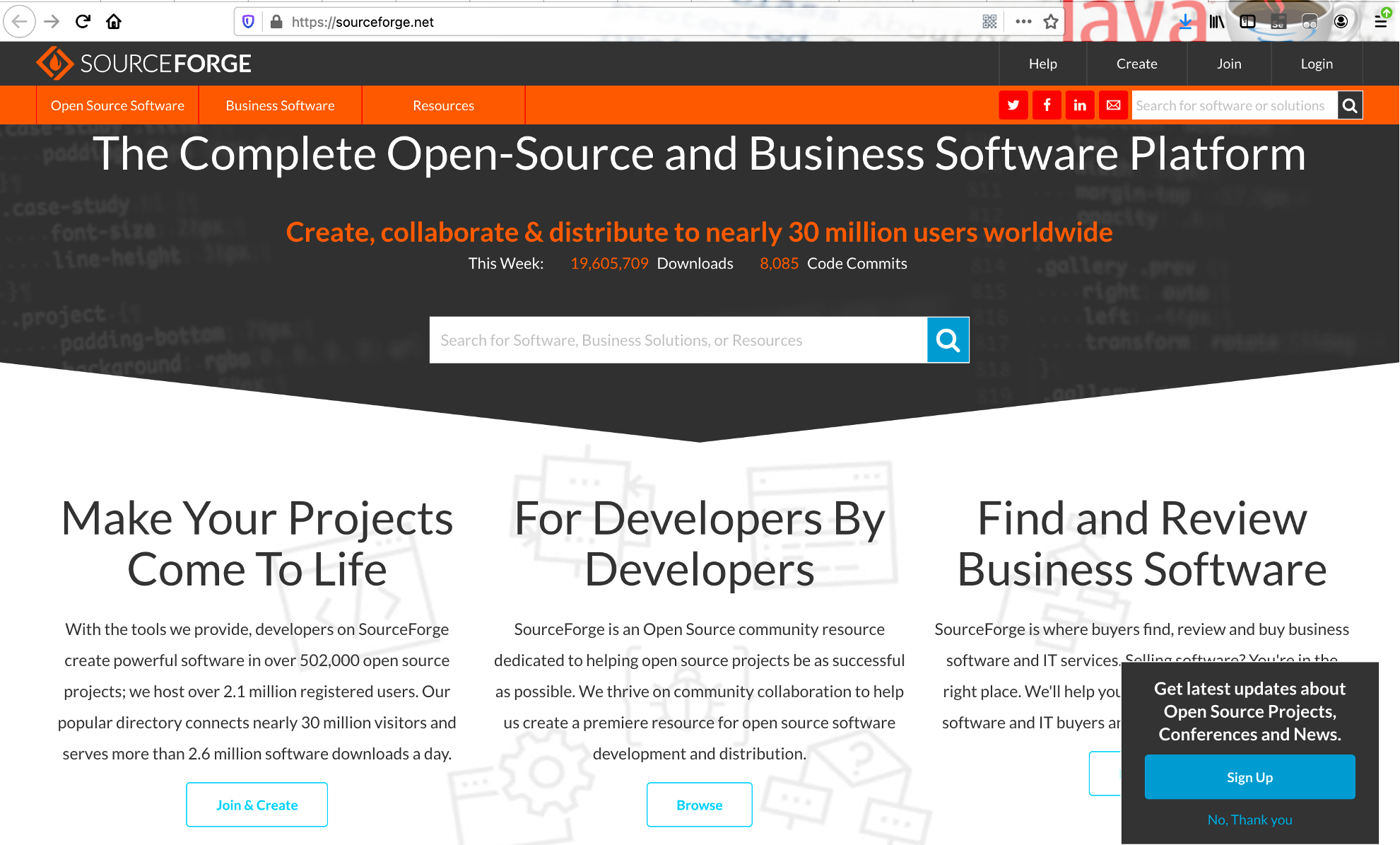The image size is (1400, 845).
Task: Click Sign Up in the updates popup
Action: point(1249,777)
